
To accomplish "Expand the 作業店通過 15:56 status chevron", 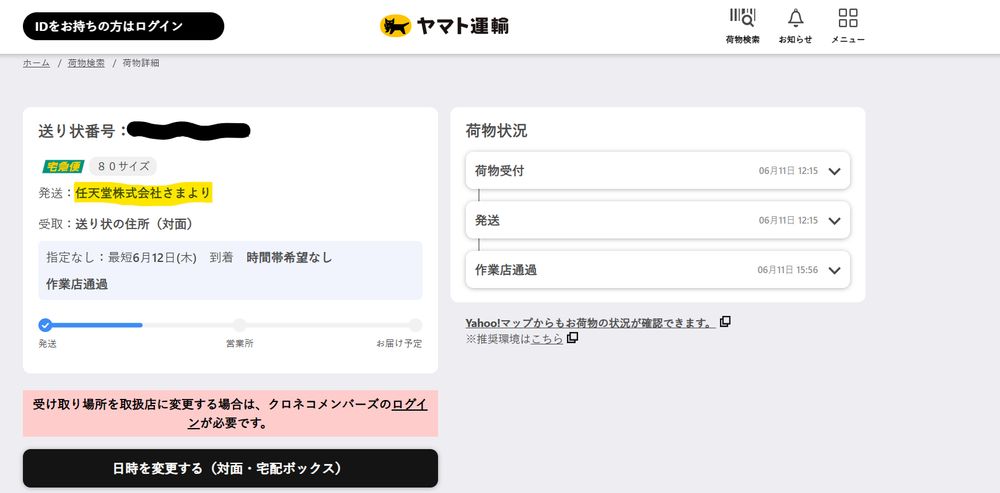I will (834, 270).
